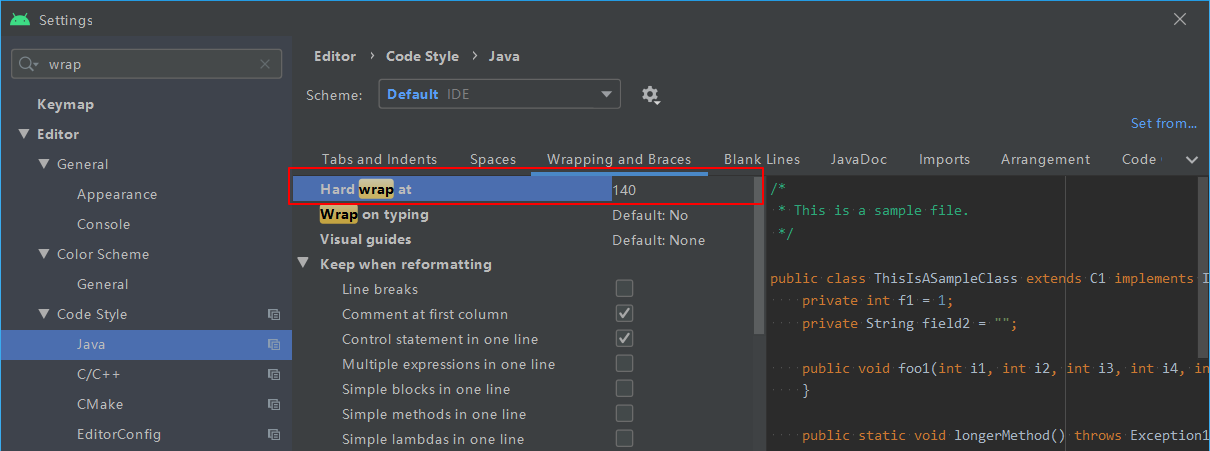This screenshot has height=451, width=1210.
Task: Select Appearance under General
Action: point(117,194)
